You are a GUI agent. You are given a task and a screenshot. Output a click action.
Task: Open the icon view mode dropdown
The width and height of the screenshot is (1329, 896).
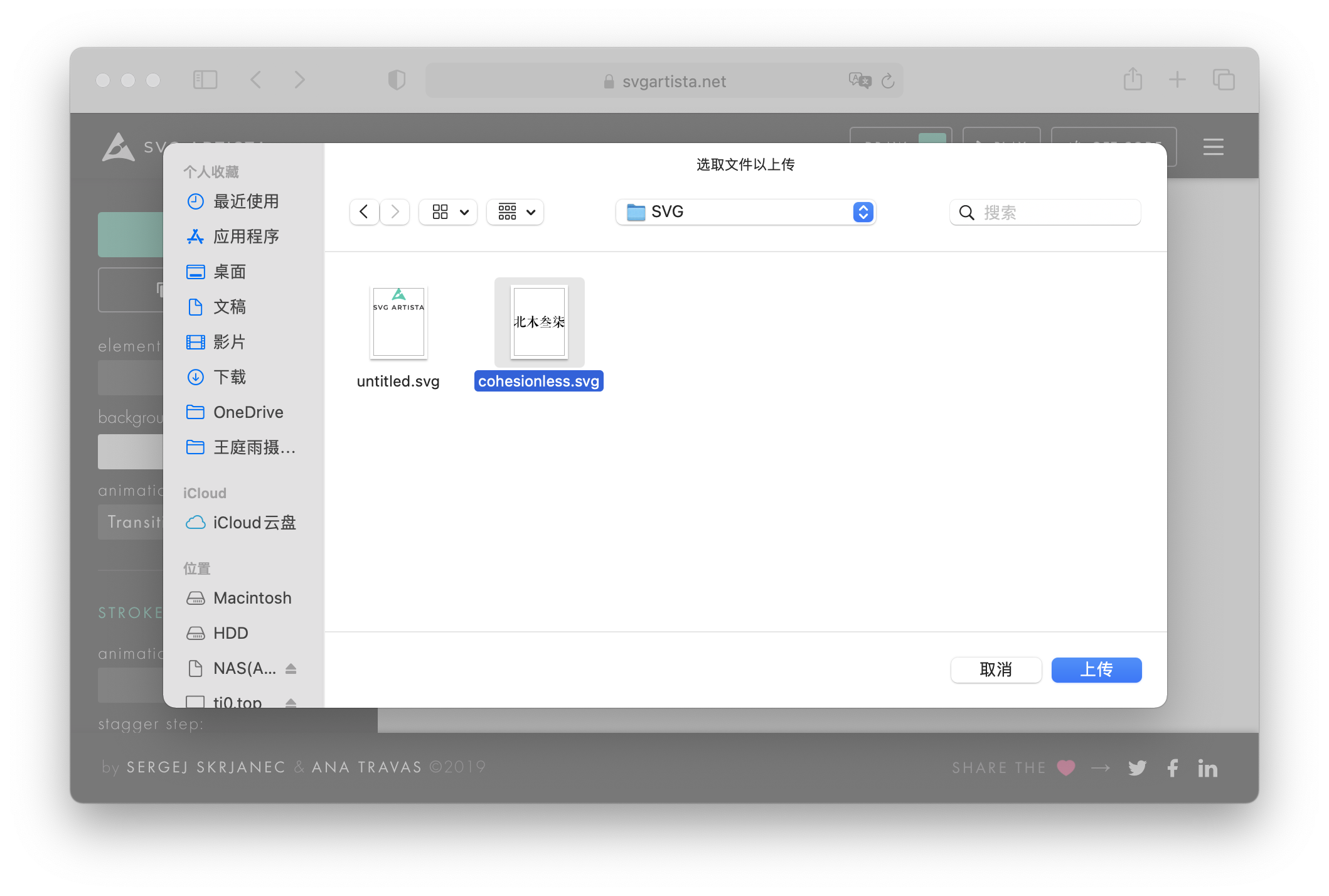448,212
